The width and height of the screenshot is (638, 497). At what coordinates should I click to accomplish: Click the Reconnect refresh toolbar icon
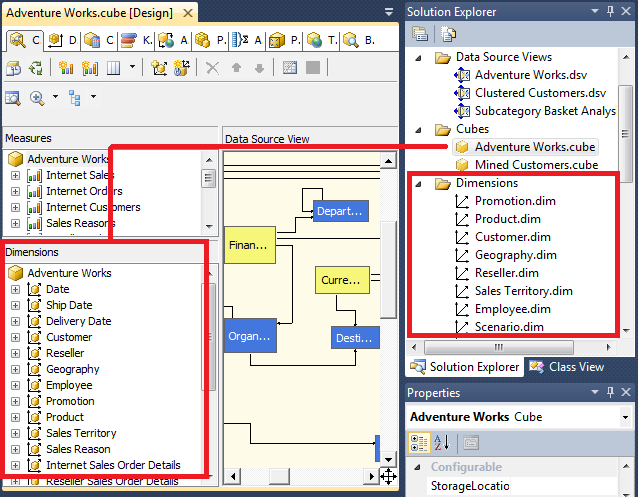click(x=36, y=68)
